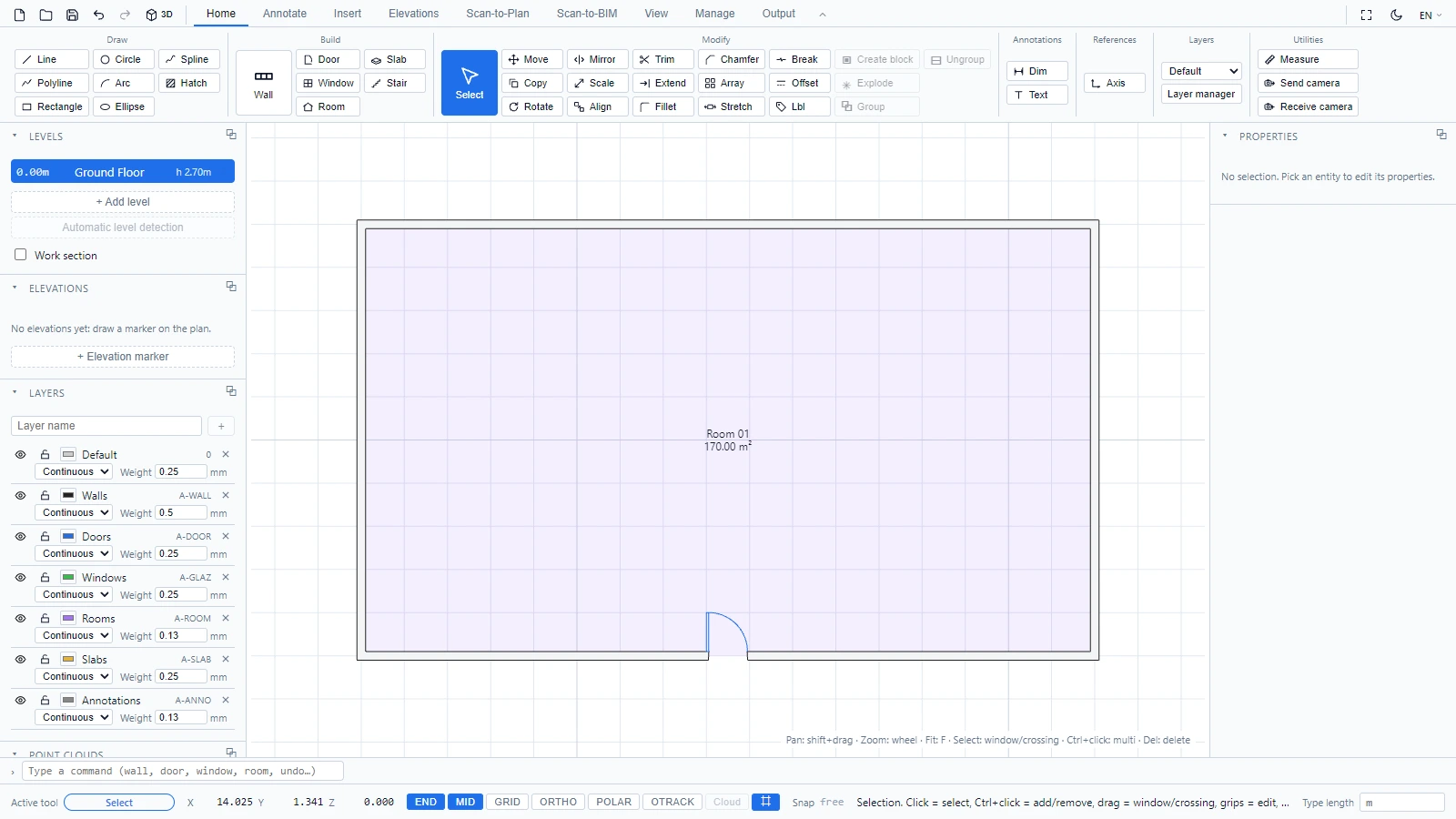
Task: Toggle ORTHO mode in status bar
Action: coord(558,802)
